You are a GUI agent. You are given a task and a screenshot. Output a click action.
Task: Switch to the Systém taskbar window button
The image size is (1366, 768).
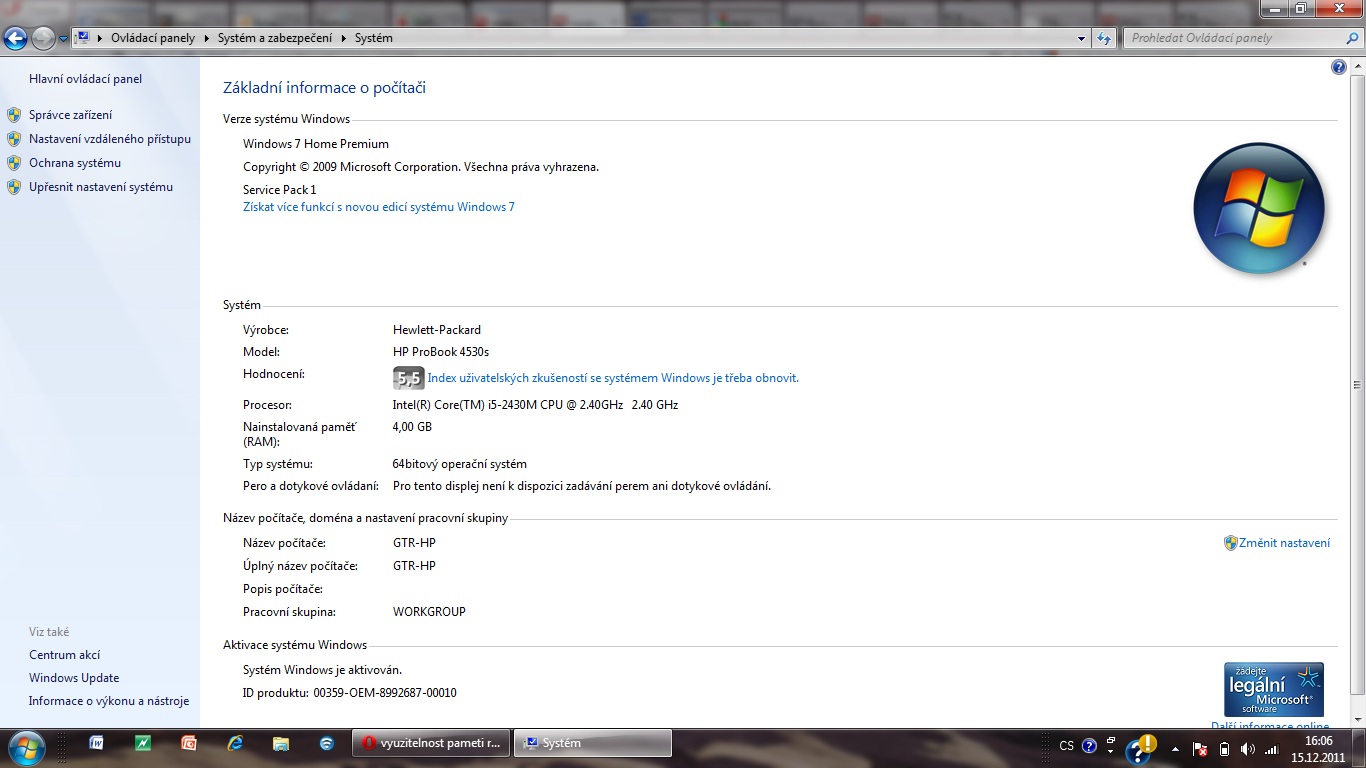pyautogui.click(x=593, y=743)
